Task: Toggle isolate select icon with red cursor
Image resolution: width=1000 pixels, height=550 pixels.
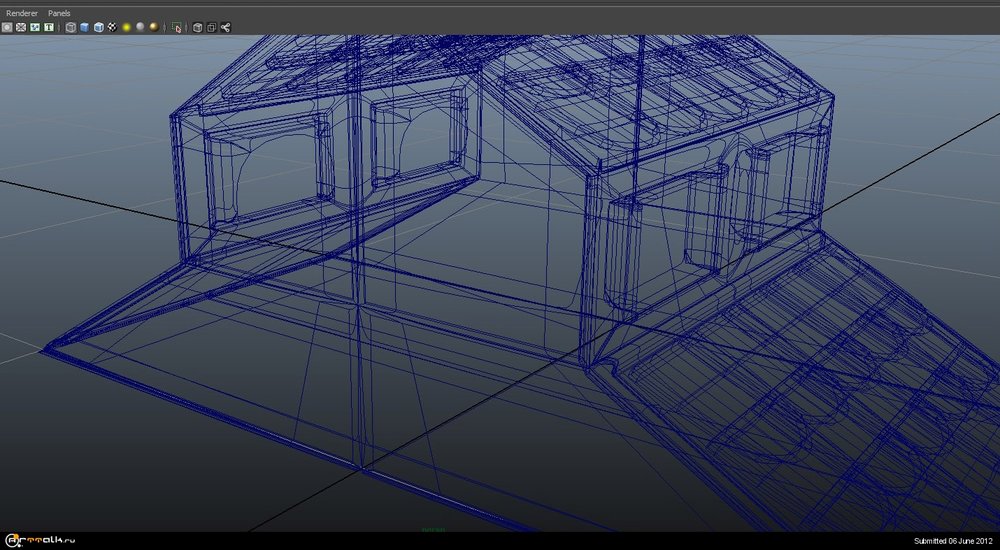Action: (177, 28)
